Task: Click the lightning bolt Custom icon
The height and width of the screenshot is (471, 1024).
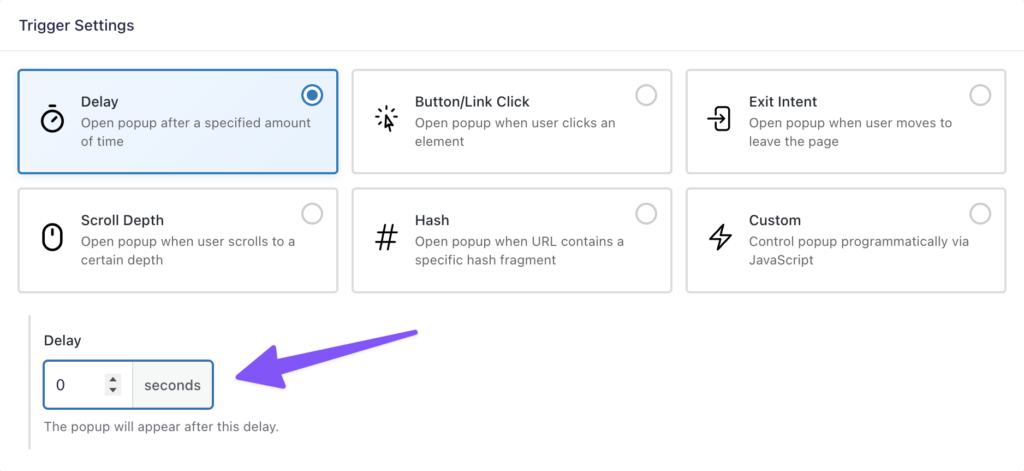Action: (x=719, y=238)
